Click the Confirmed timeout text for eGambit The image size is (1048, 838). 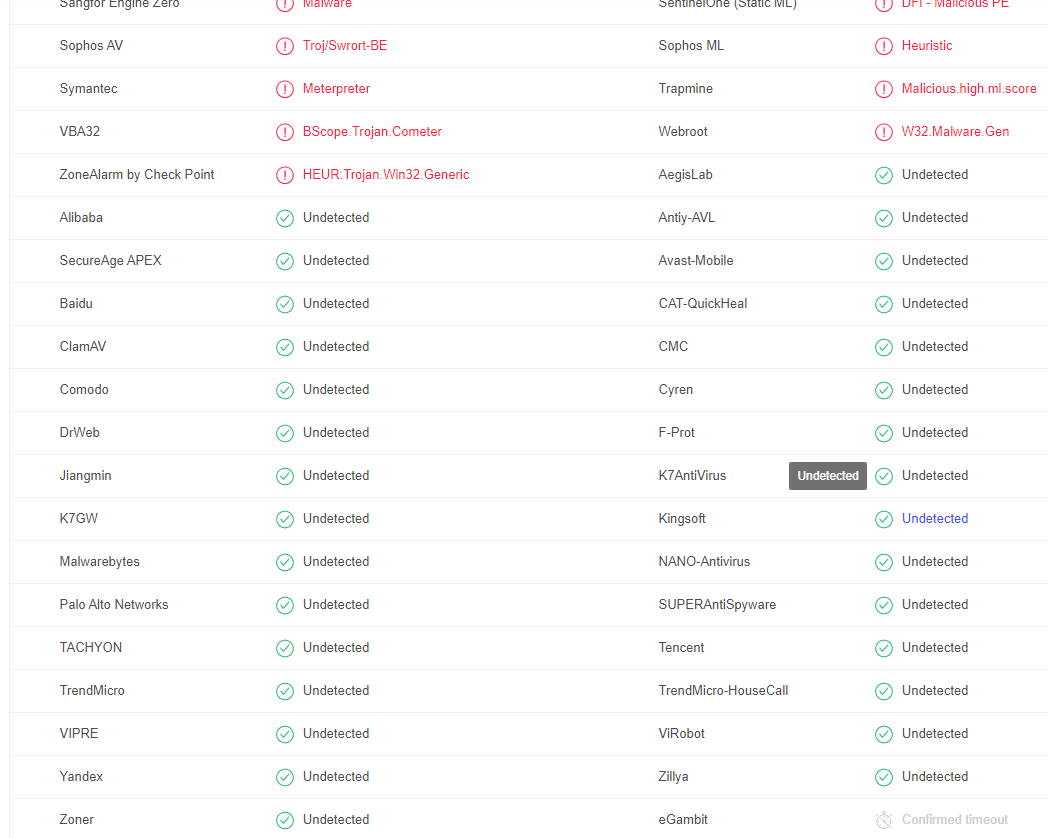click(954, 819)
